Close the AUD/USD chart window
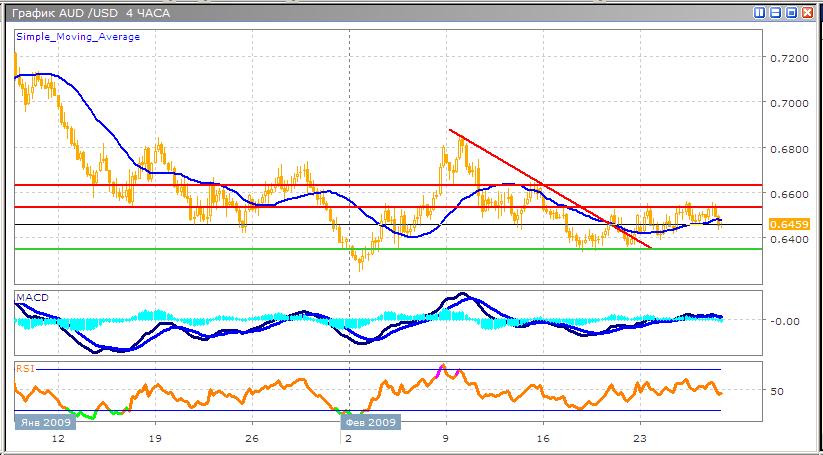Image resolution: width=823 pixels, height=455 pixels. click(807, 13)
